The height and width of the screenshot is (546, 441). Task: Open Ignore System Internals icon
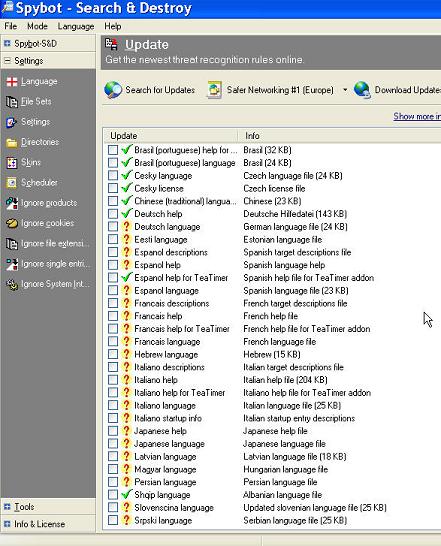(12, 284)
